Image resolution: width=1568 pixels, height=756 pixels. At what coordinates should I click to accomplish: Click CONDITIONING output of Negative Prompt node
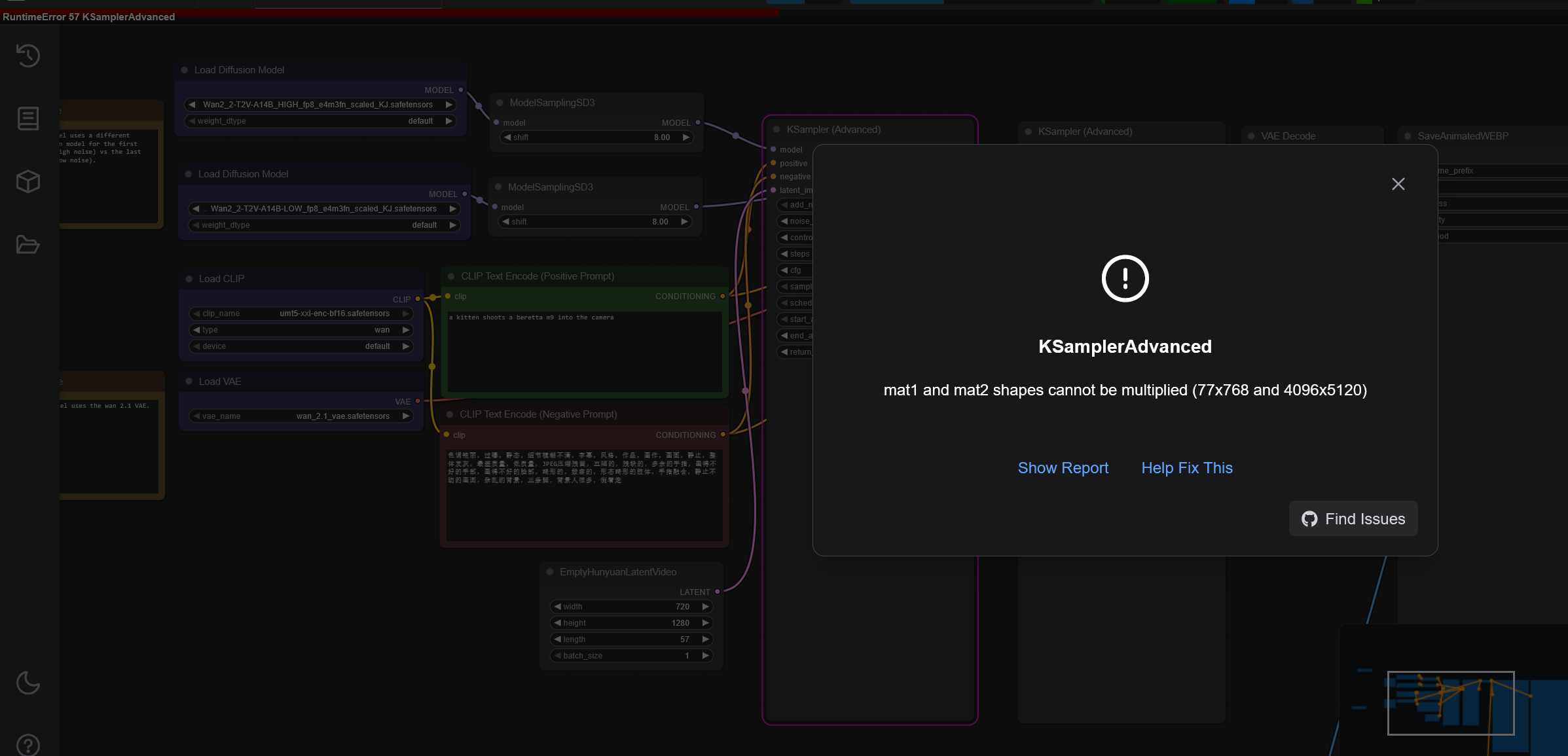(x=723, y=435)
